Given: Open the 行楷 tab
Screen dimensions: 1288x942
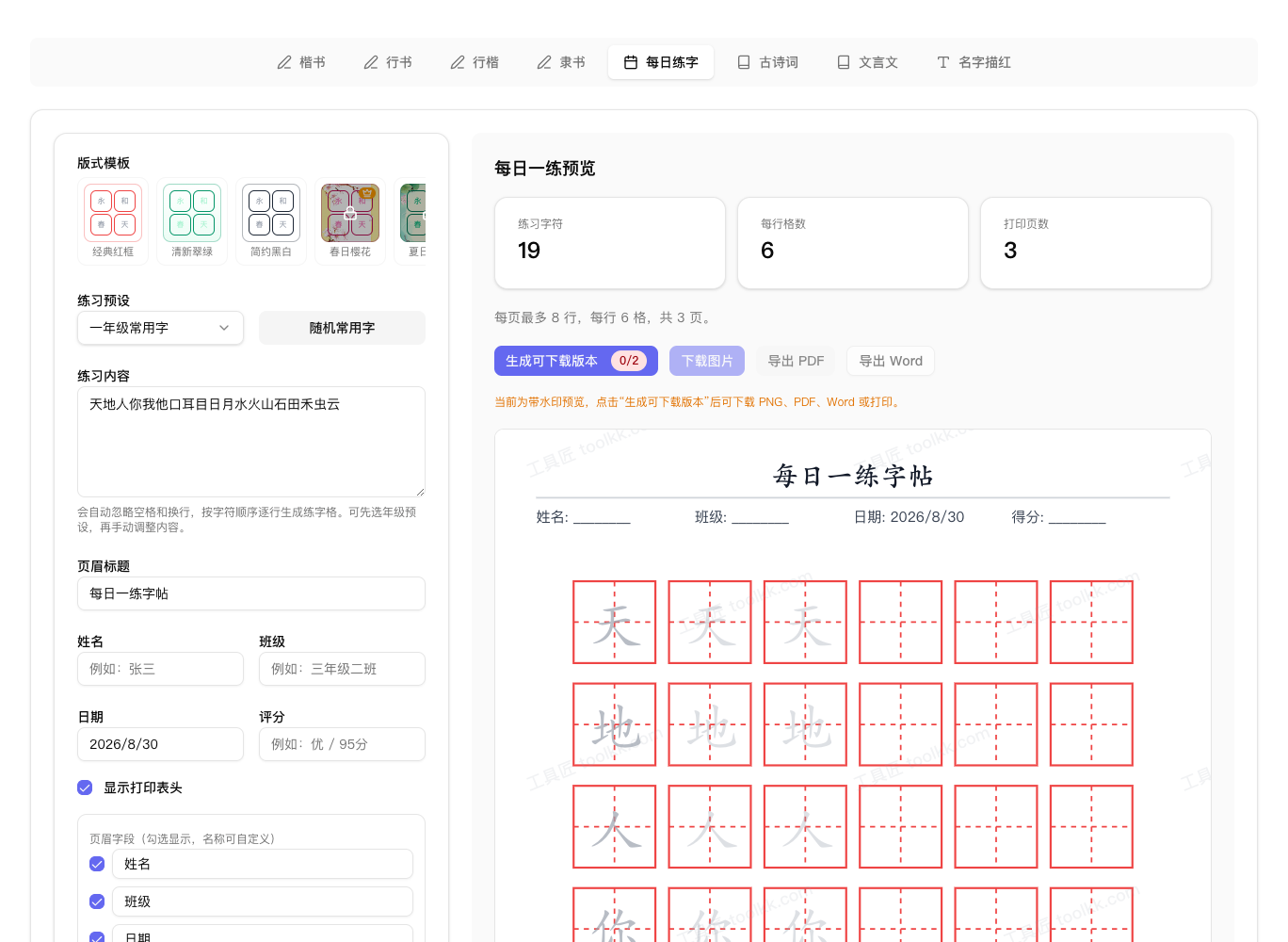Looking at the screenshot, I should click(x=475, y=62).
